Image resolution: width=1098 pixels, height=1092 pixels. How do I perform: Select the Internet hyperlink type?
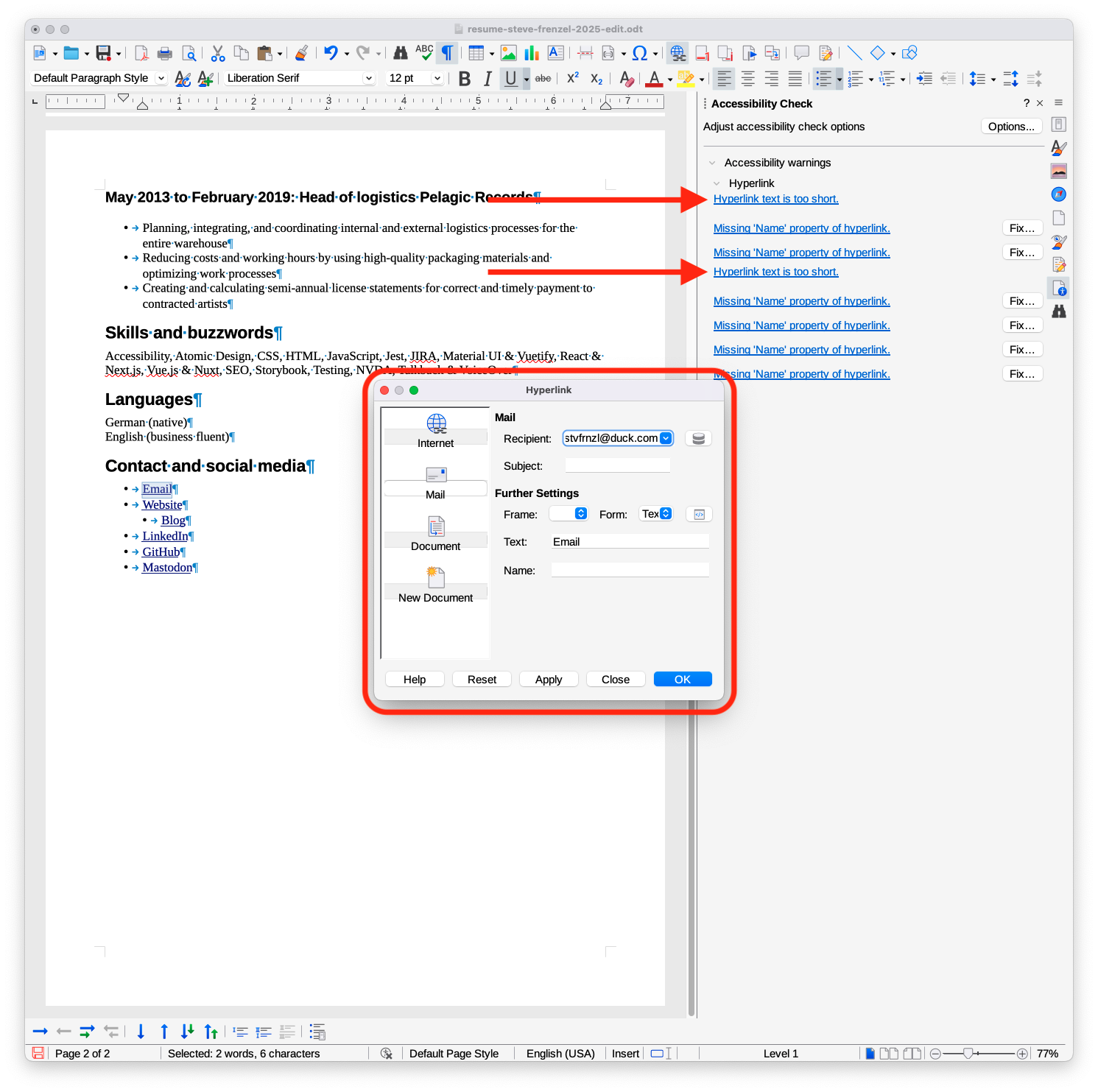[436, 430]
